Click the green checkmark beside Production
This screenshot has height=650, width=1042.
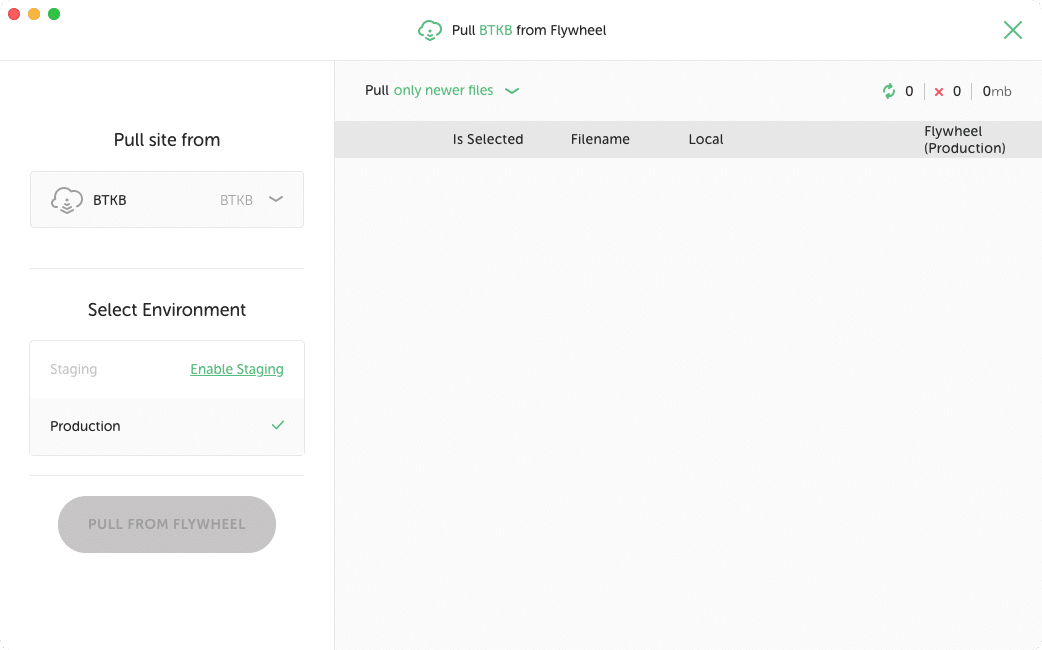278,425
